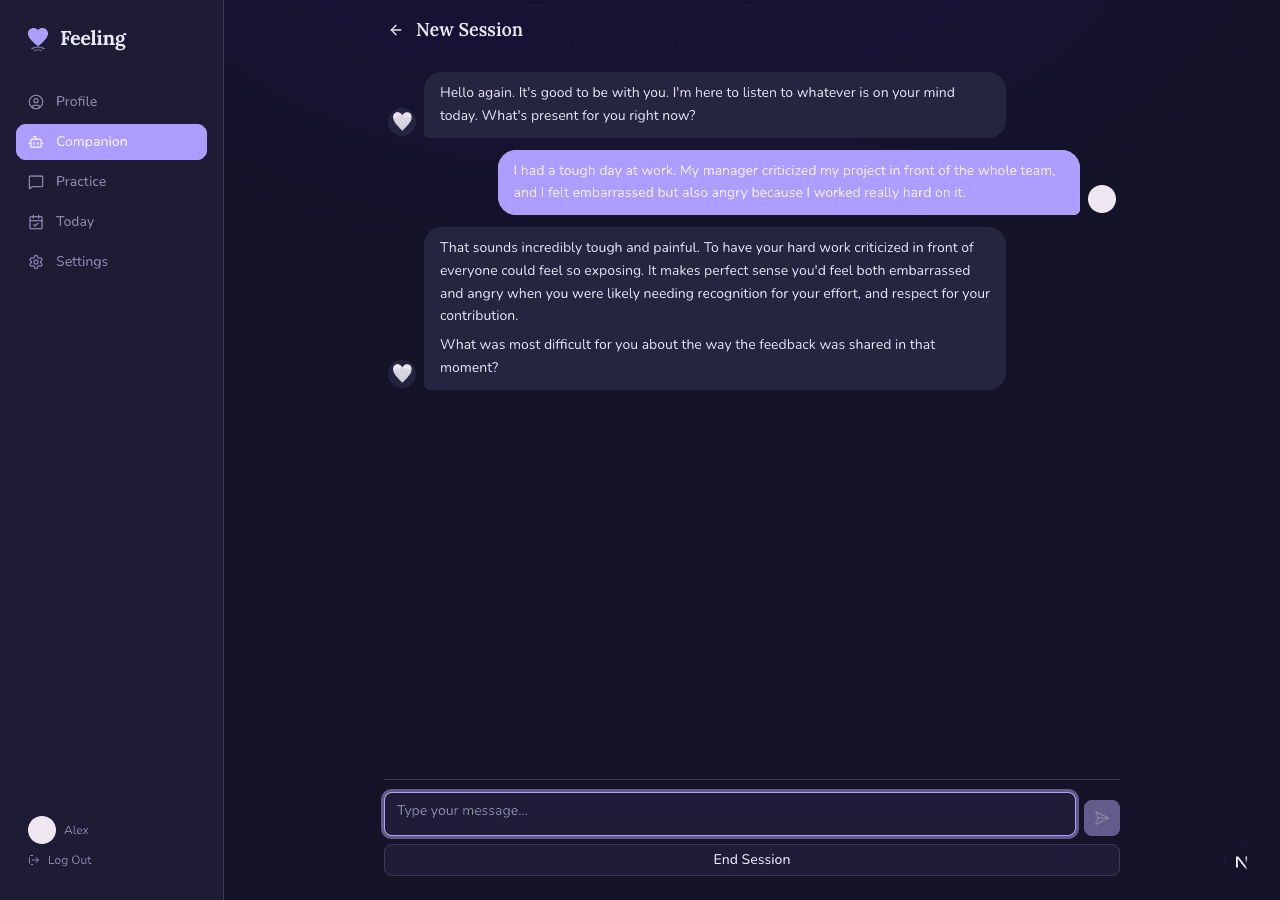
Task: Click the Log Out link
Action: click(69, 860)
